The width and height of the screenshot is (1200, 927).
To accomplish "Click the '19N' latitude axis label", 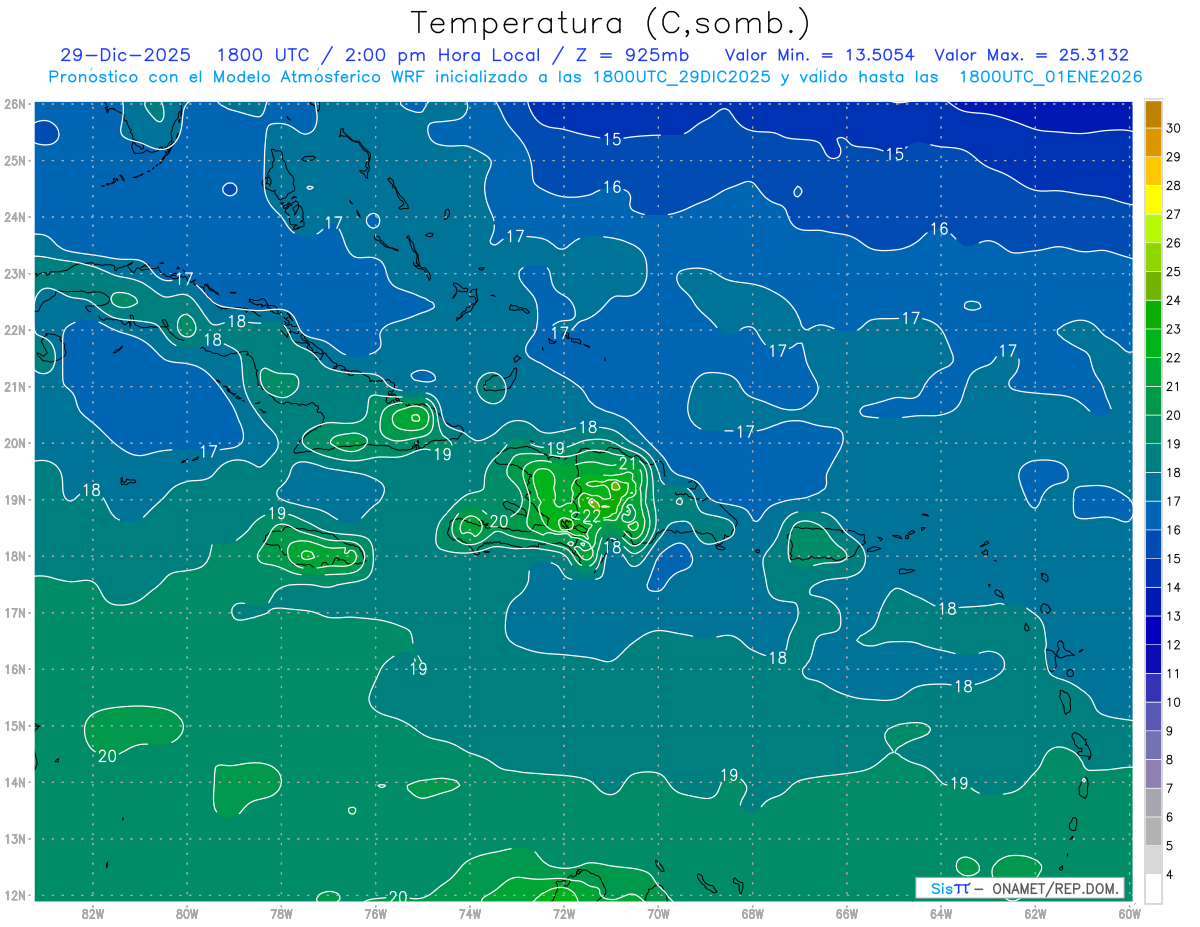I will 14,499.
